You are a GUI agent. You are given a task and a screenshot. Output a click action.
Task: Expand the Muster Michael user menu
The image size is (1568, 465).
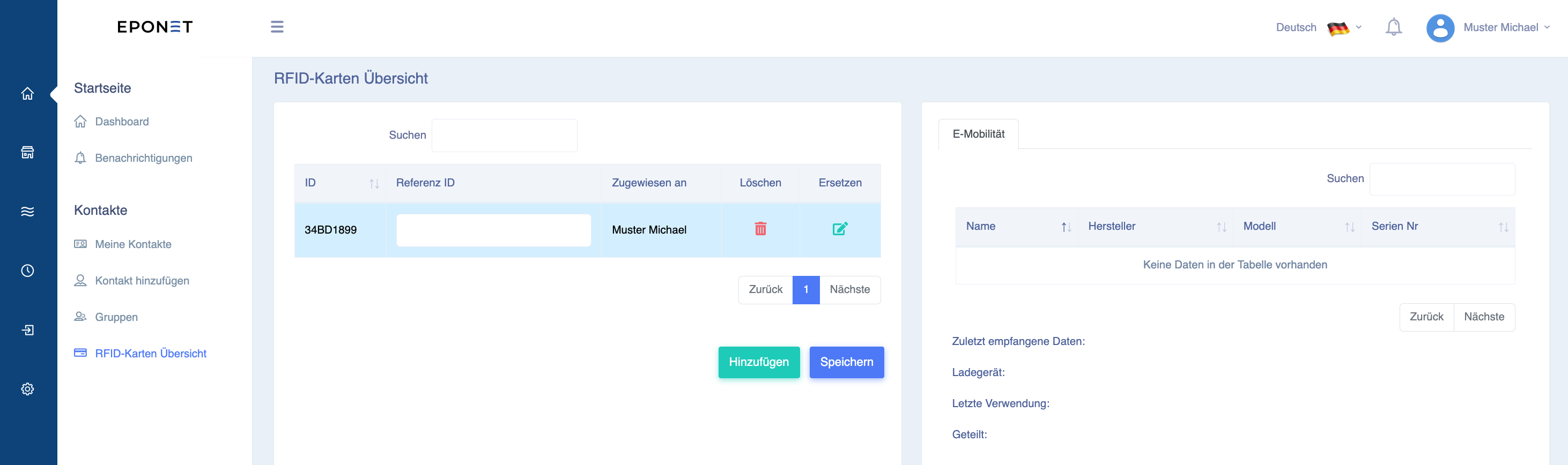[x=1488, y=27]
